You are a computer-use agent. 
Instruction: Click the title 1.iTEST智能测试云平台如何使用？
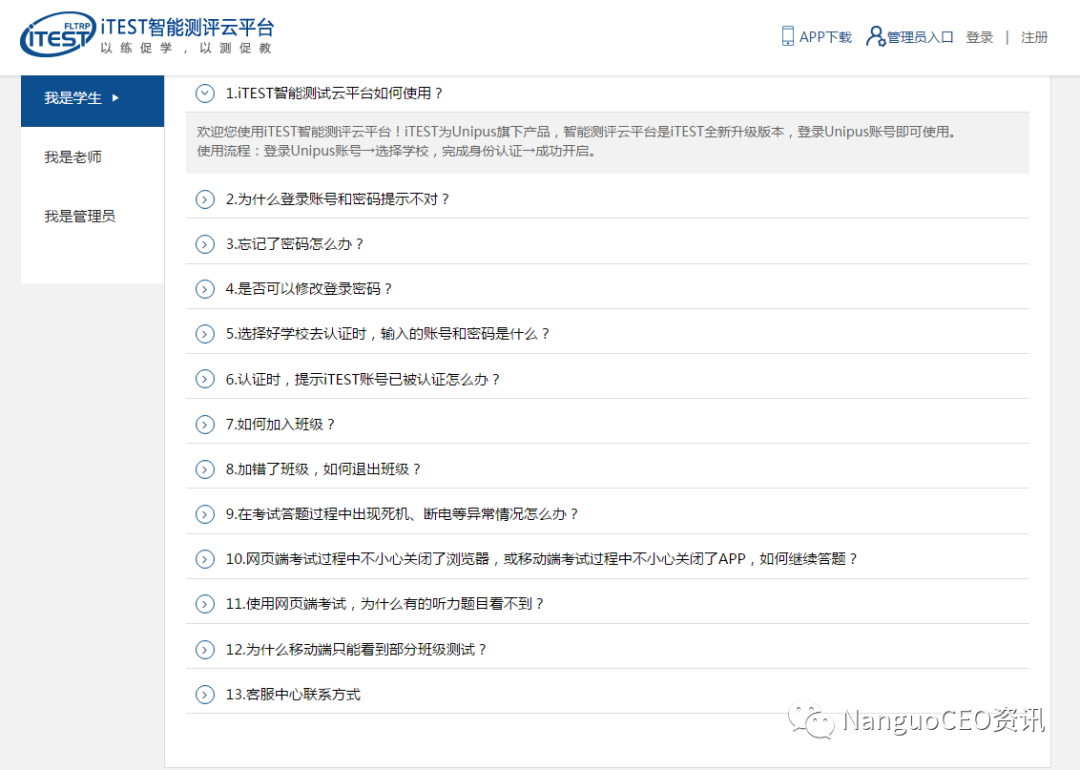(334, 93)
